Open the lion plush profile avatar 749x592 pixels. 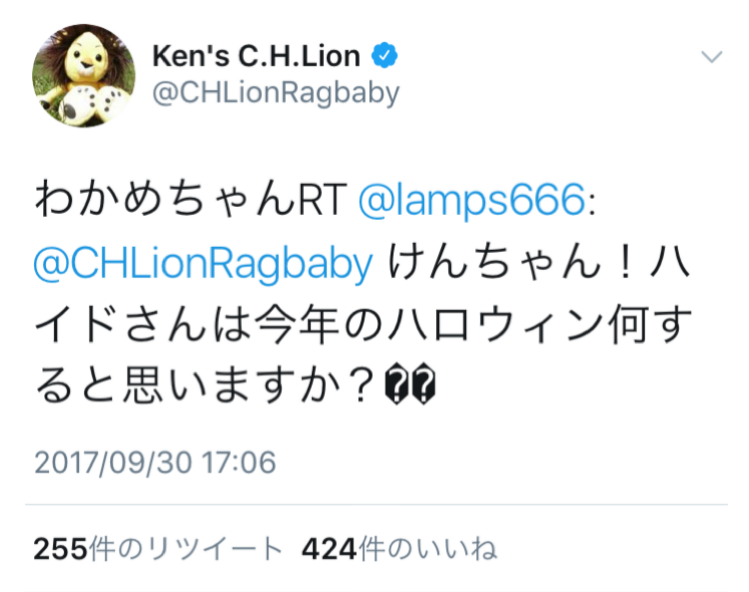(84, 75)
